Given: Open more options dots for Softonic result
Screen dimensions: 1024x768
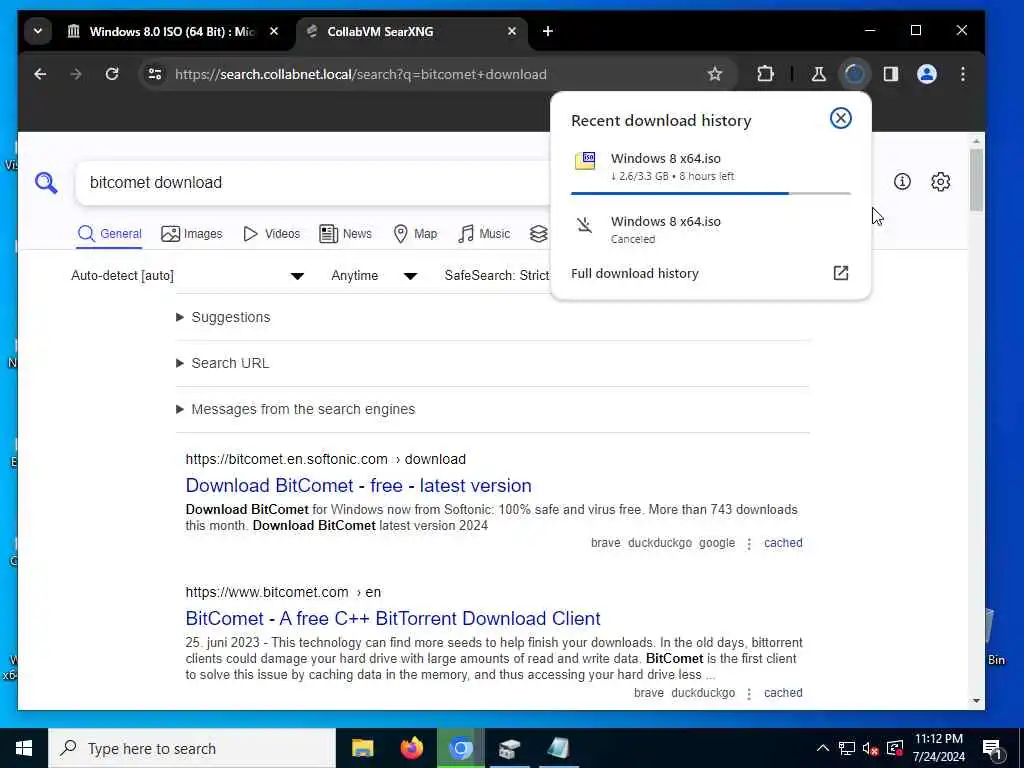Looking at the screenshot, I should pos(749,543).
